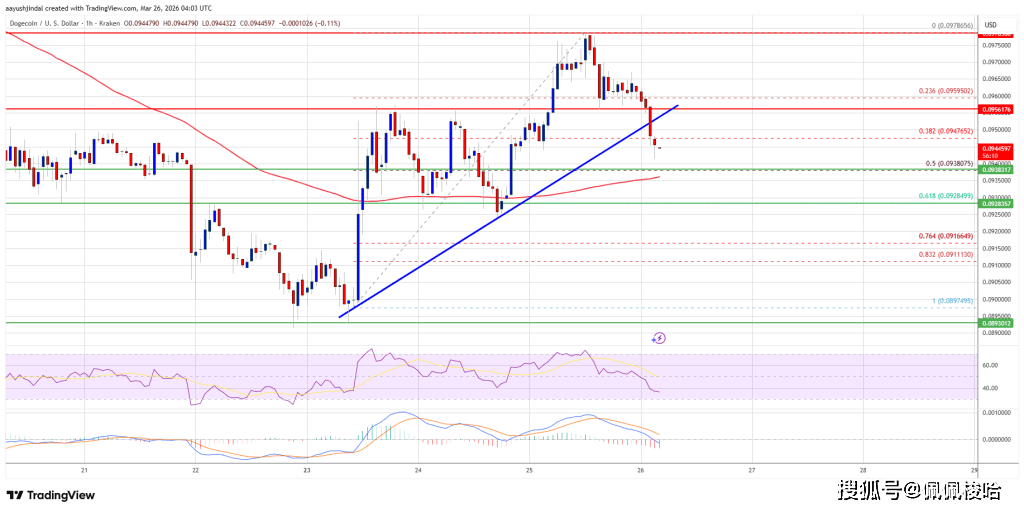Click date 25 on the time axis
Screen dimensions: 1024x512
point(529,469)
